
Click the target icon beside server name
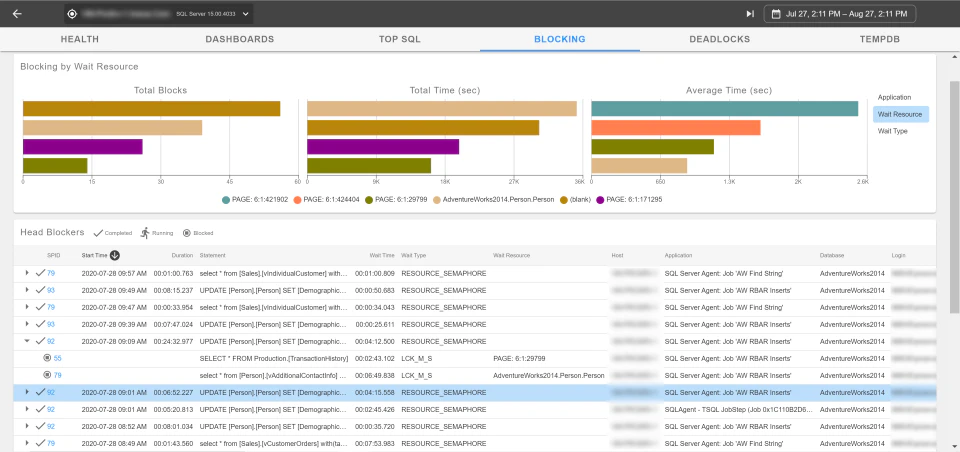pos(72,13)
